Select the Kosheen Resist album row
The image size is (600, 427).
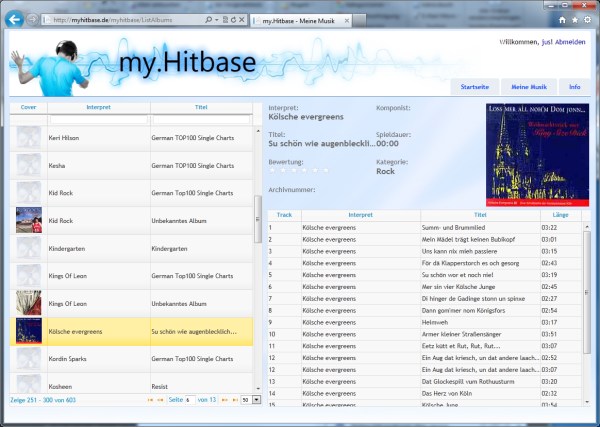click(x=131, y=384)
